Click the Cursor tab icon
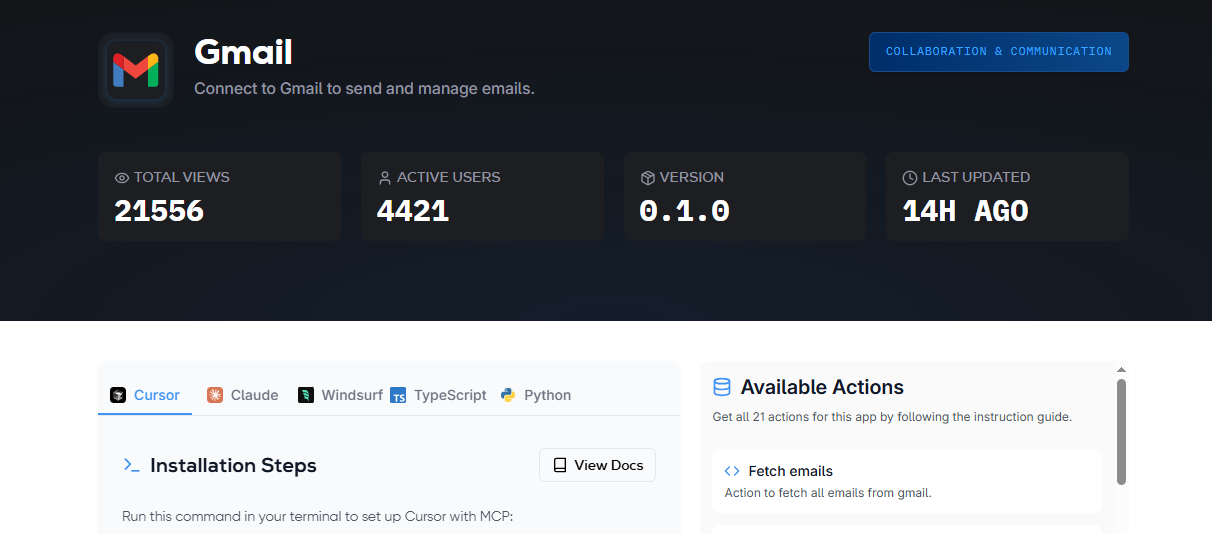This screenshot has width=1212, height=534. pyautogui.click(x=118, y=395)
